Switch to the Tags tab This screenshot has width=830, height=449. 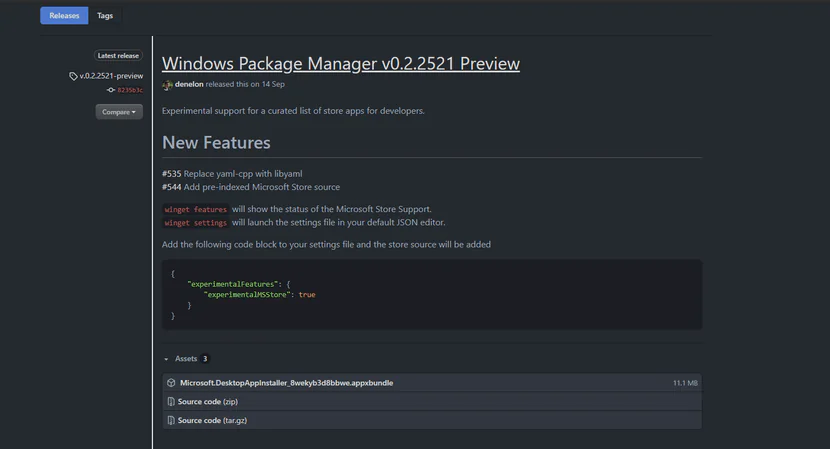point(105,16)
